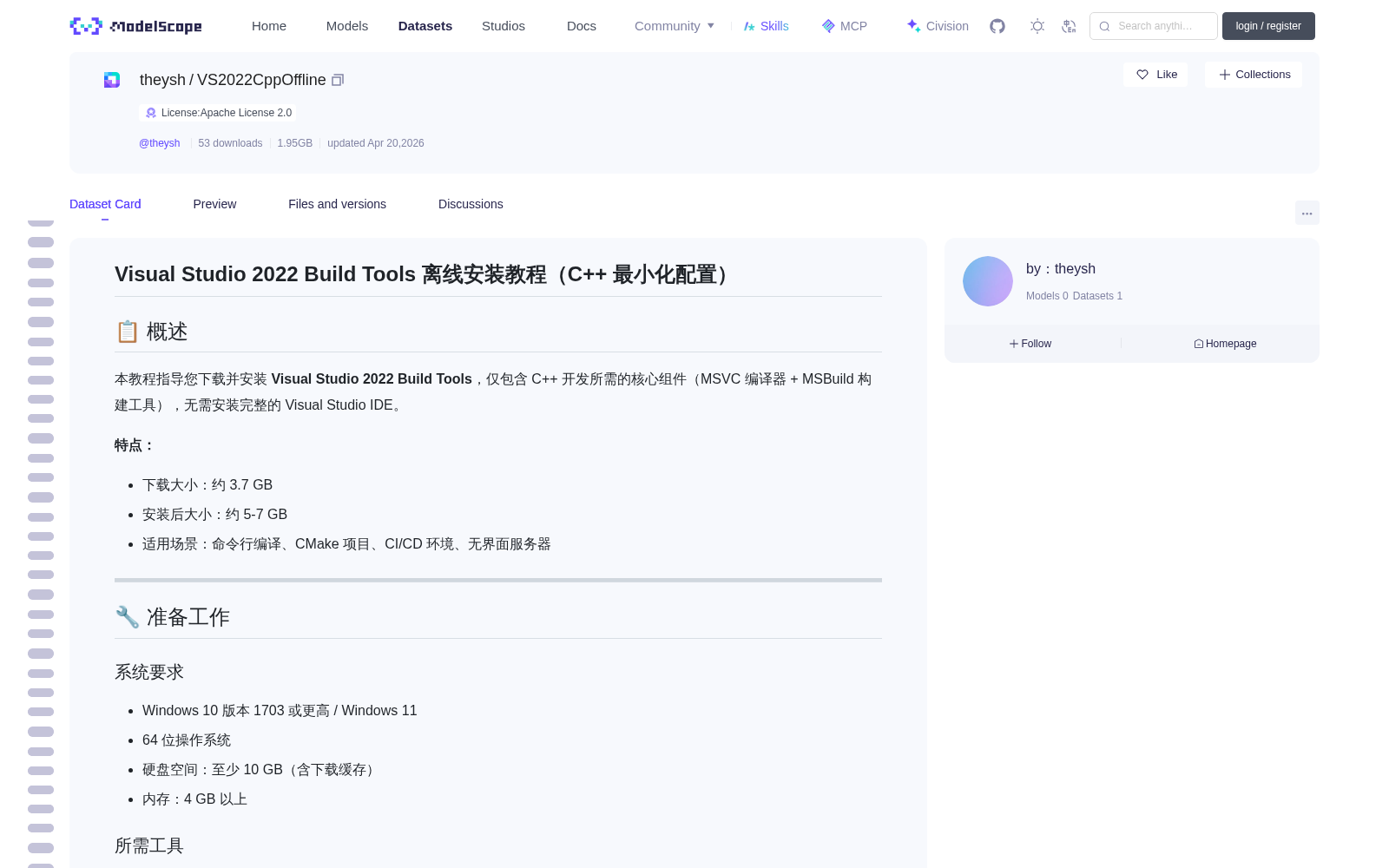Click theysh round profile avatar
The width and height of the screenshot is (1389, 868).
pyautogui.click(x=988, y=281)
